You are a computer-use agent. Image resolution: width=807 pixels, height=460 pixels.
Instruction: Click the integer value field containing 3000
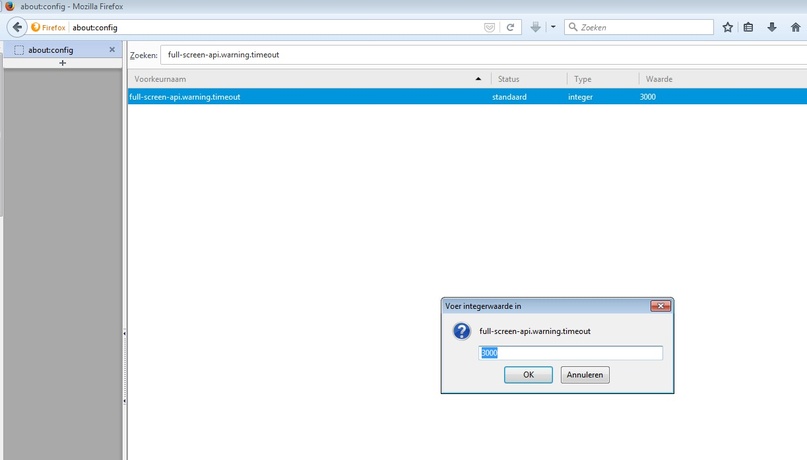pos(570,352)
